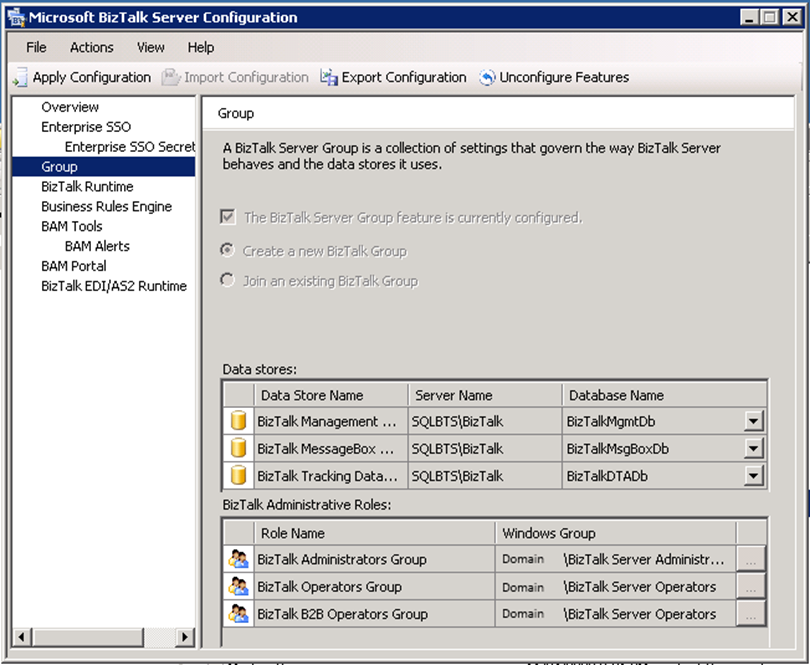Screen dimensions: 810x665
Task: Select BizTalk EDI/AS2 Runtime node
Action: tap(114, 286)
